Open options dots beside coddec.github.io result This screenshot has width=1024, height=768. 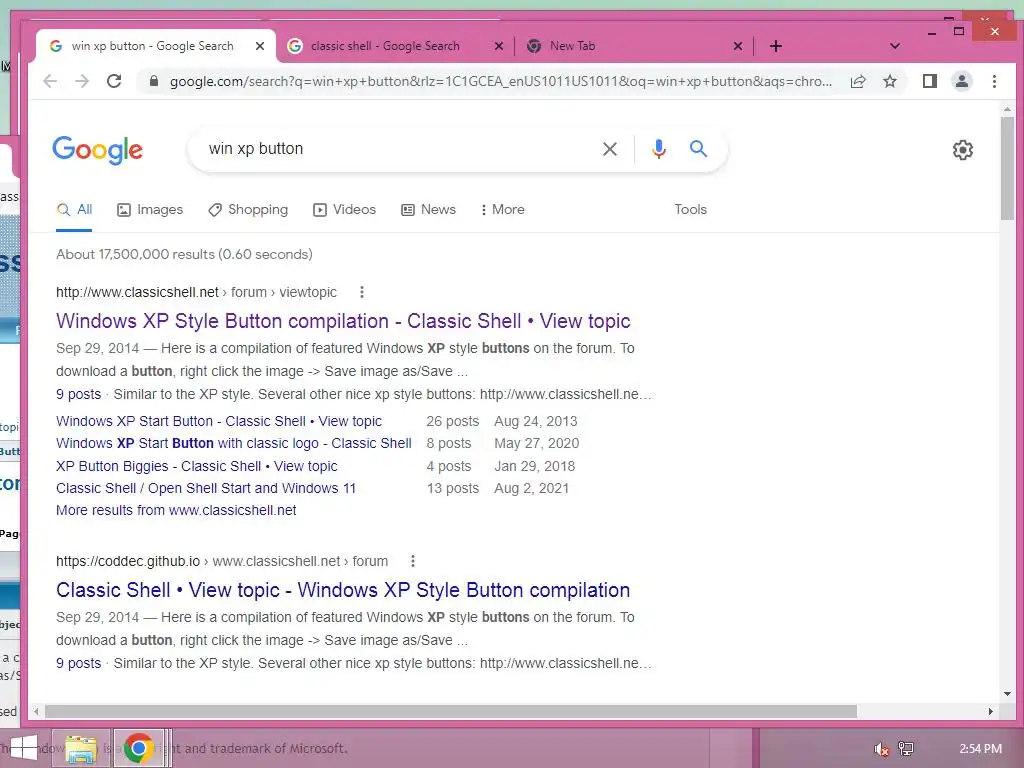[413, 561]
